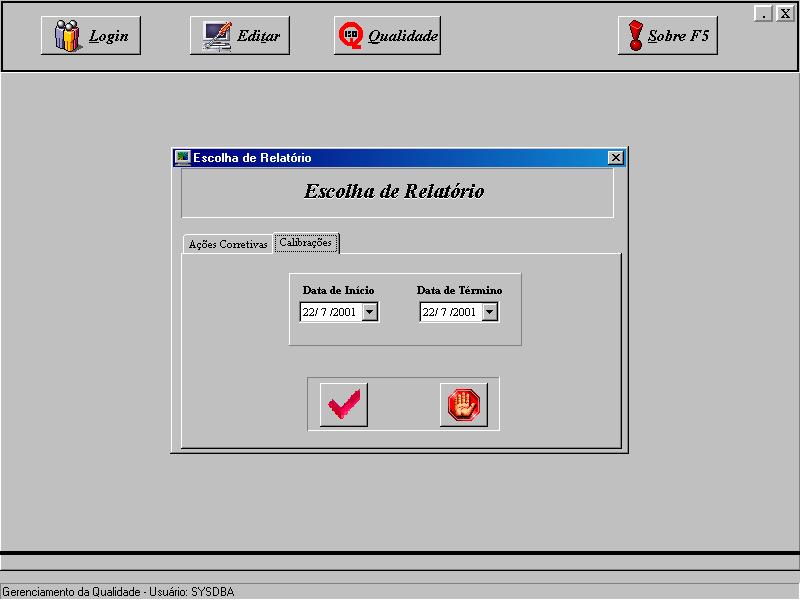Click the people icon on Login button
Viewport: 800px width, 600px height.
66,36
